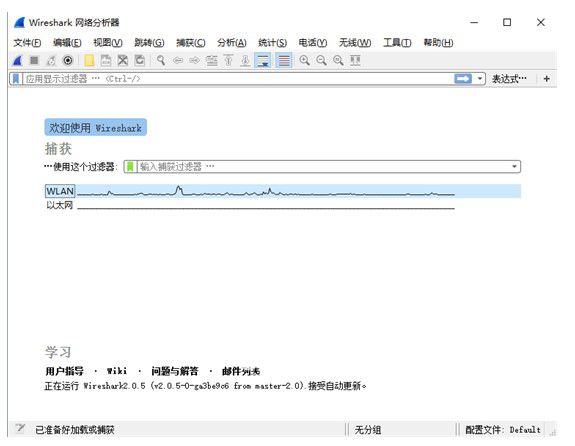This screenshot has width=575, height=446.
Task: Click the find packet magnifier icon
Action: click(161, 61)
